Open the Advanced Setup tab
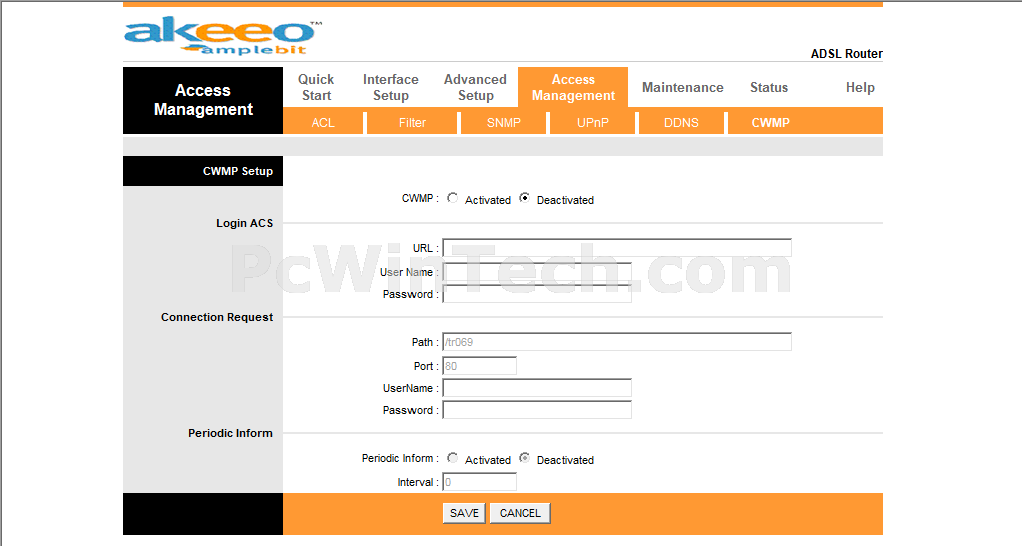1022x546 pixels. (x=475, y=87)
